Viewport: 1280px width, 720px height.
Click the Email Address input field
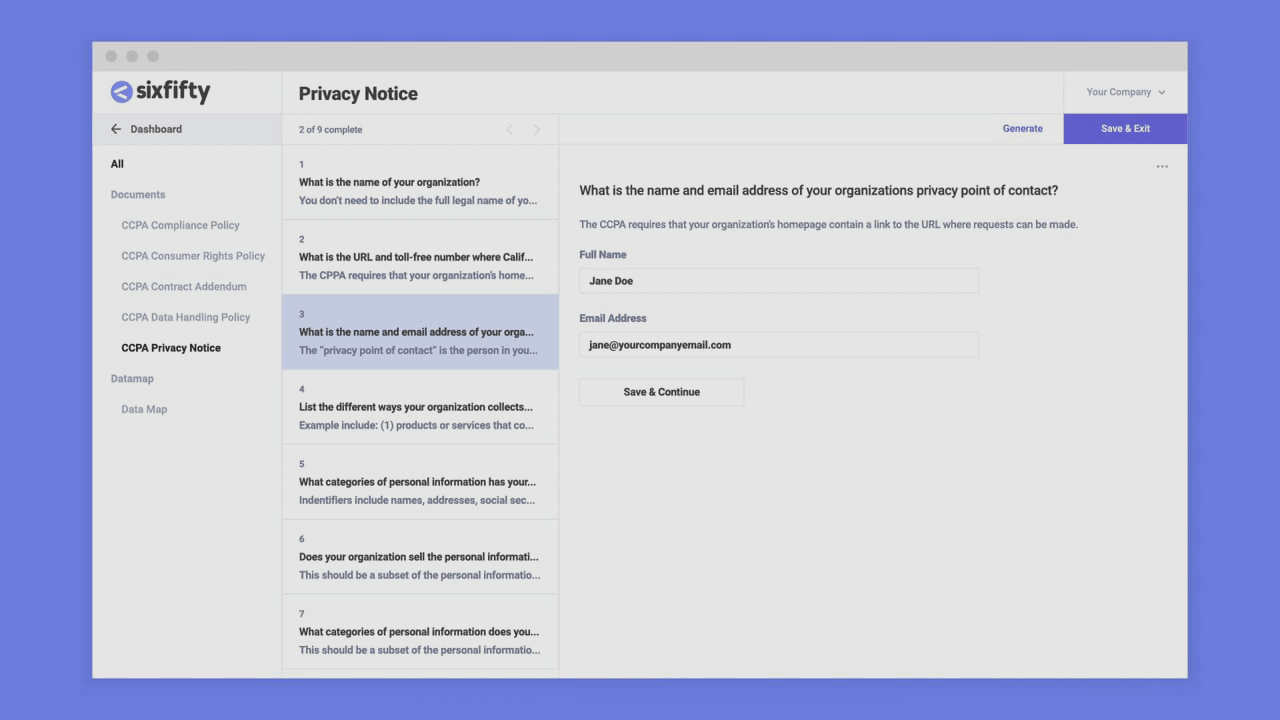(779, 345)
